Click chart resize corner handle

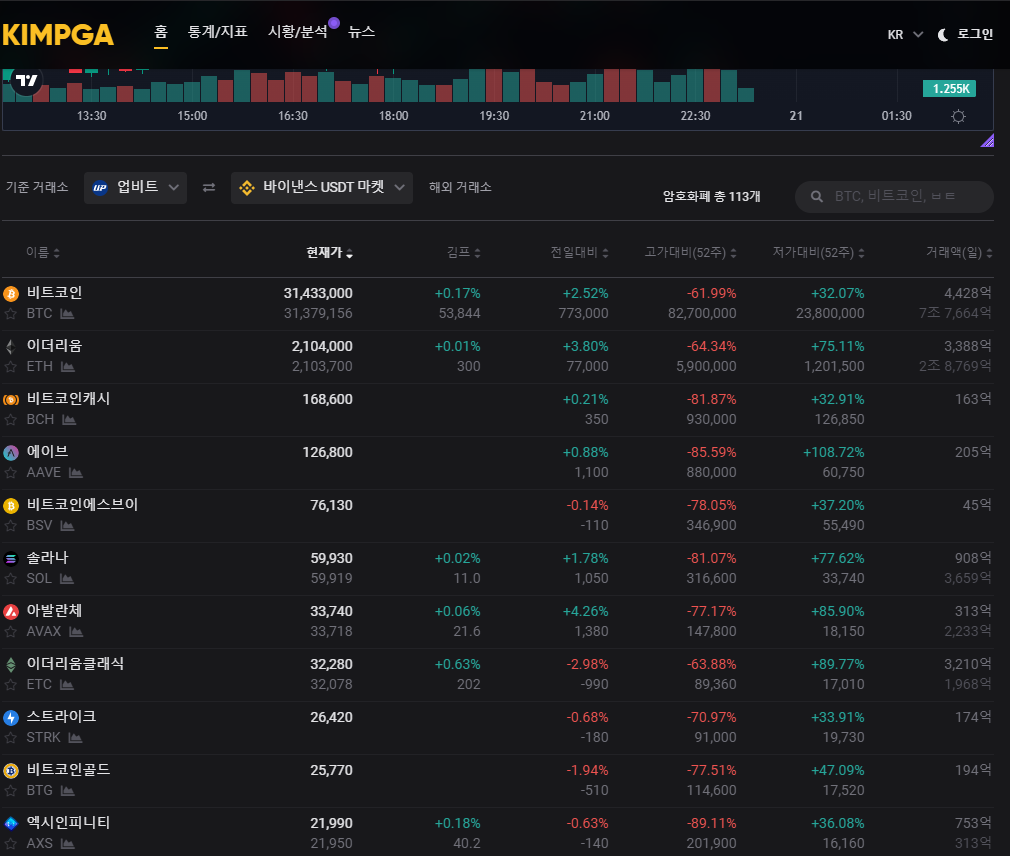987,140
